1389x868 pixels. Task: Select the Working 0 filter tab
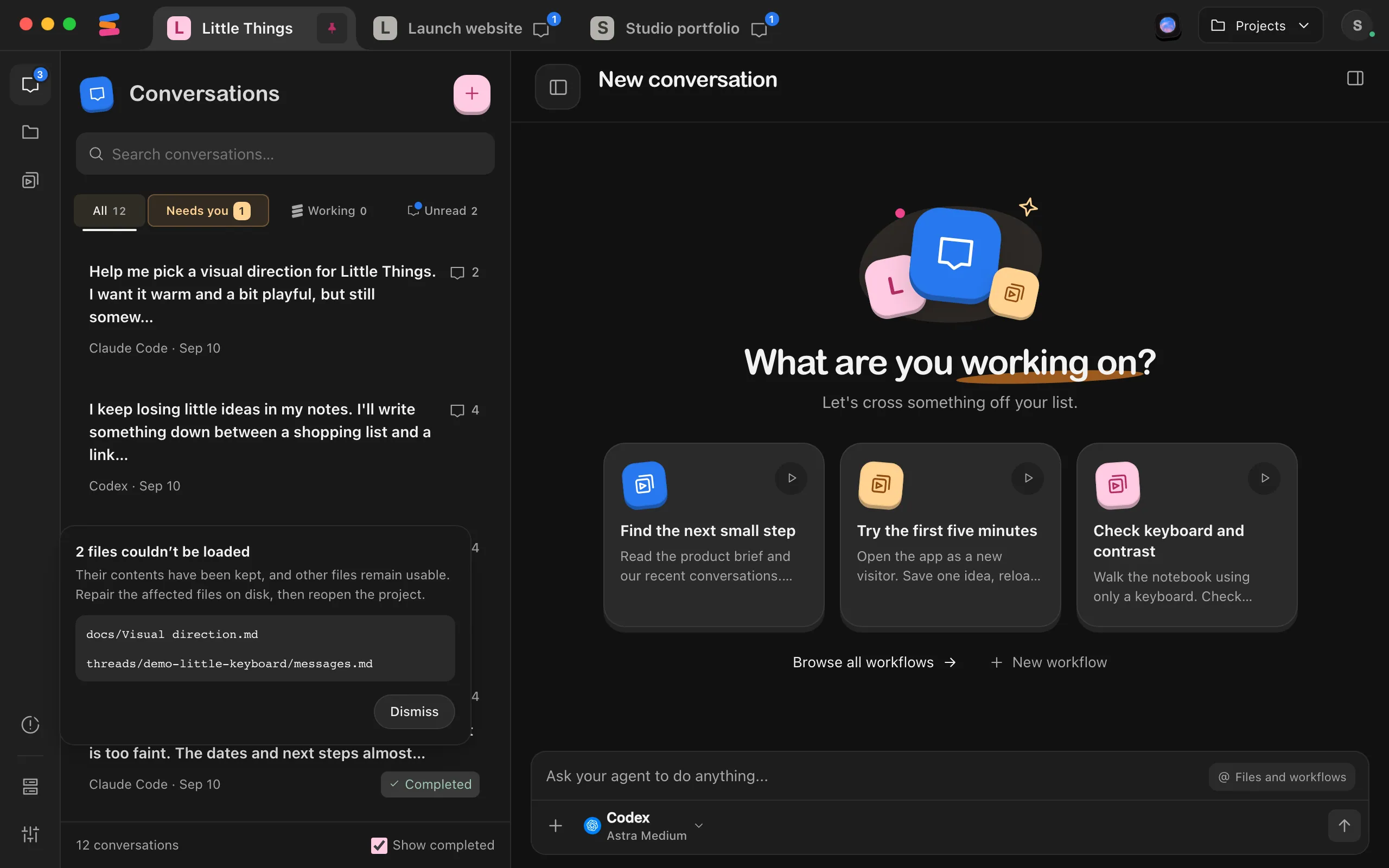(329, 210)
